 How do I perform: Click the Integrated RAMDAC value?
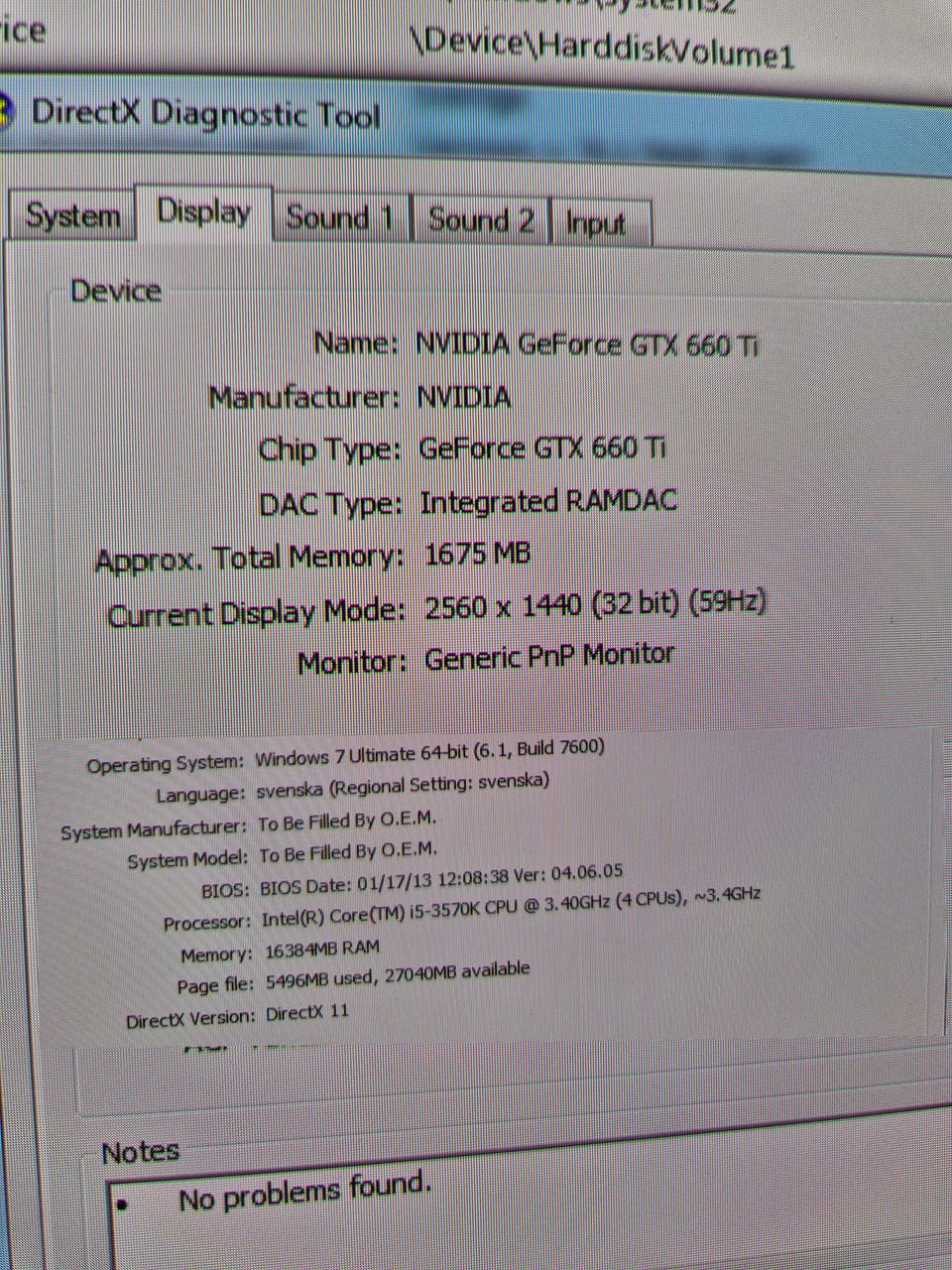[x=548, y=500]
